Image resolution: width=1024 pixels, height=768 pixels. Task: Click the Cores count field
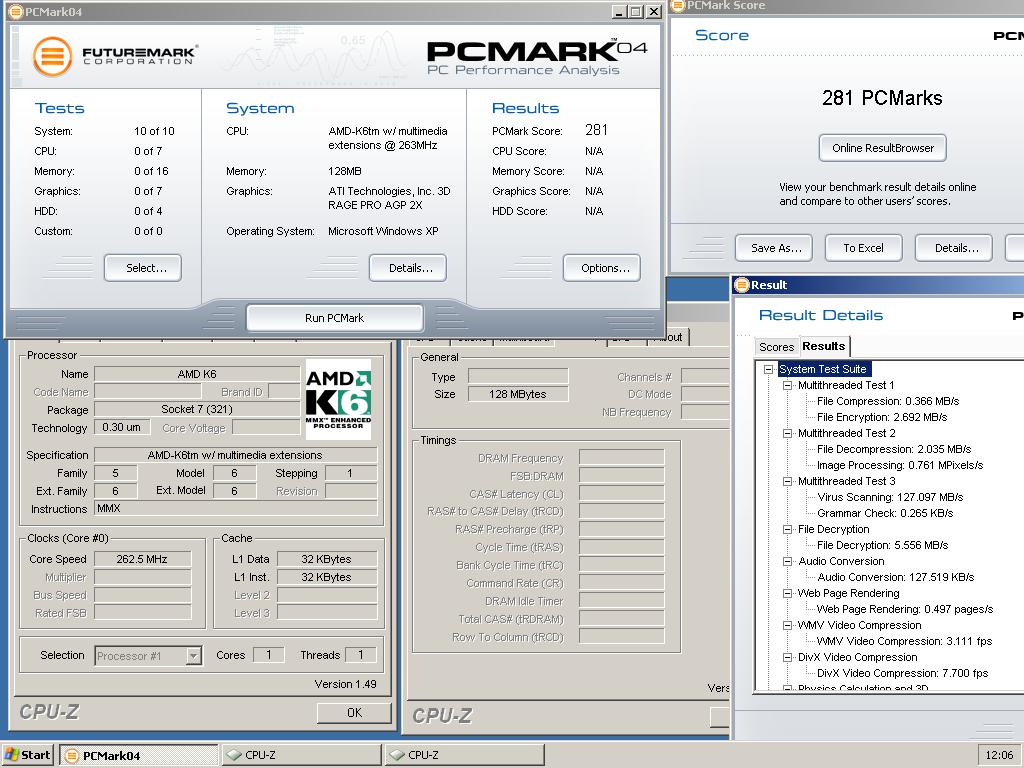(268, 655)
